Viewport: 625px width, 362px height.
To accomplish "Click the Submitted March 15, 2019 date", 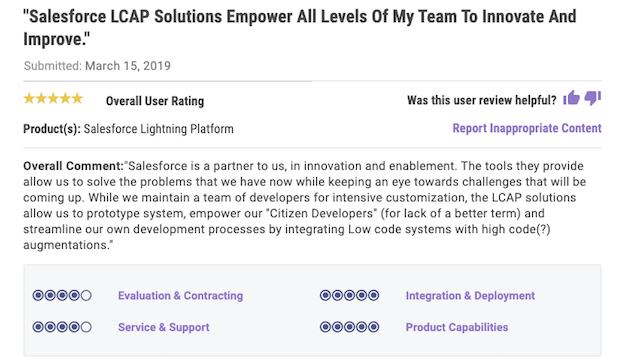I will 97,65.
